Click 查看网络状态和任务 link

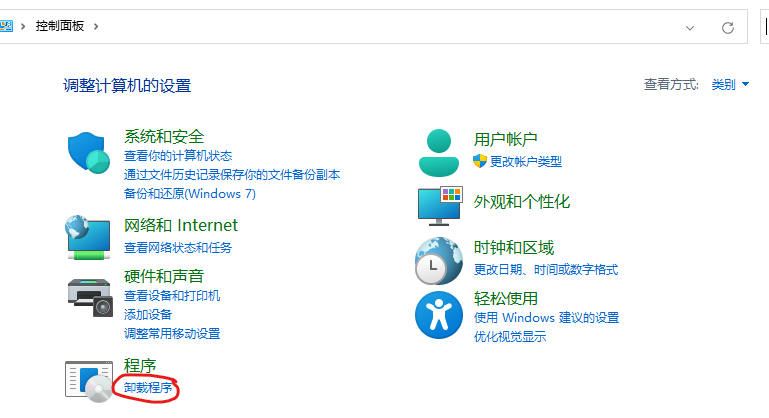[x=178, y=247]
